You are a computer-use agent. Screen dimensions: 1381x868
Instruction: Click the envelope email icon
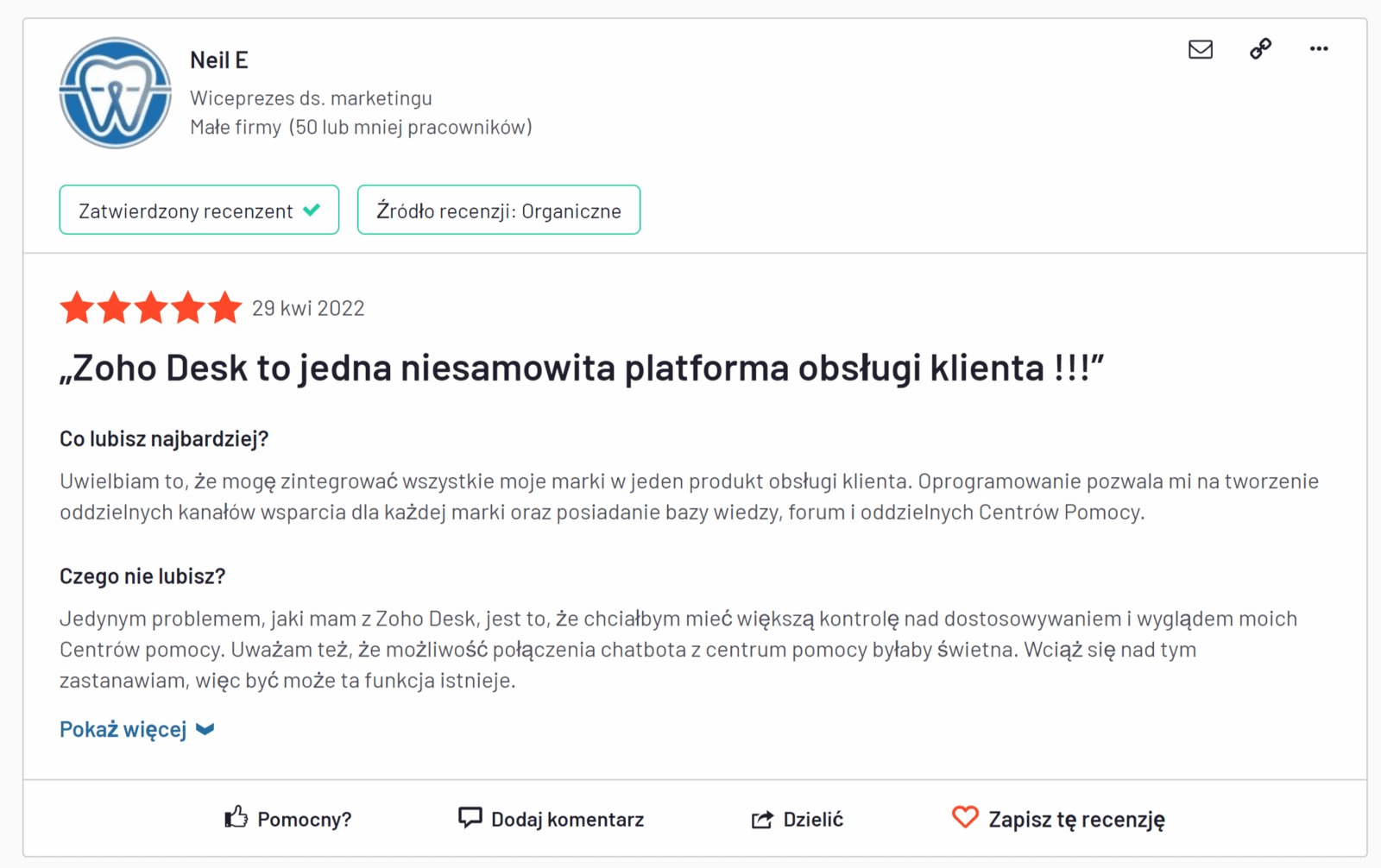pyautogui.click(x=1200, y=49)
